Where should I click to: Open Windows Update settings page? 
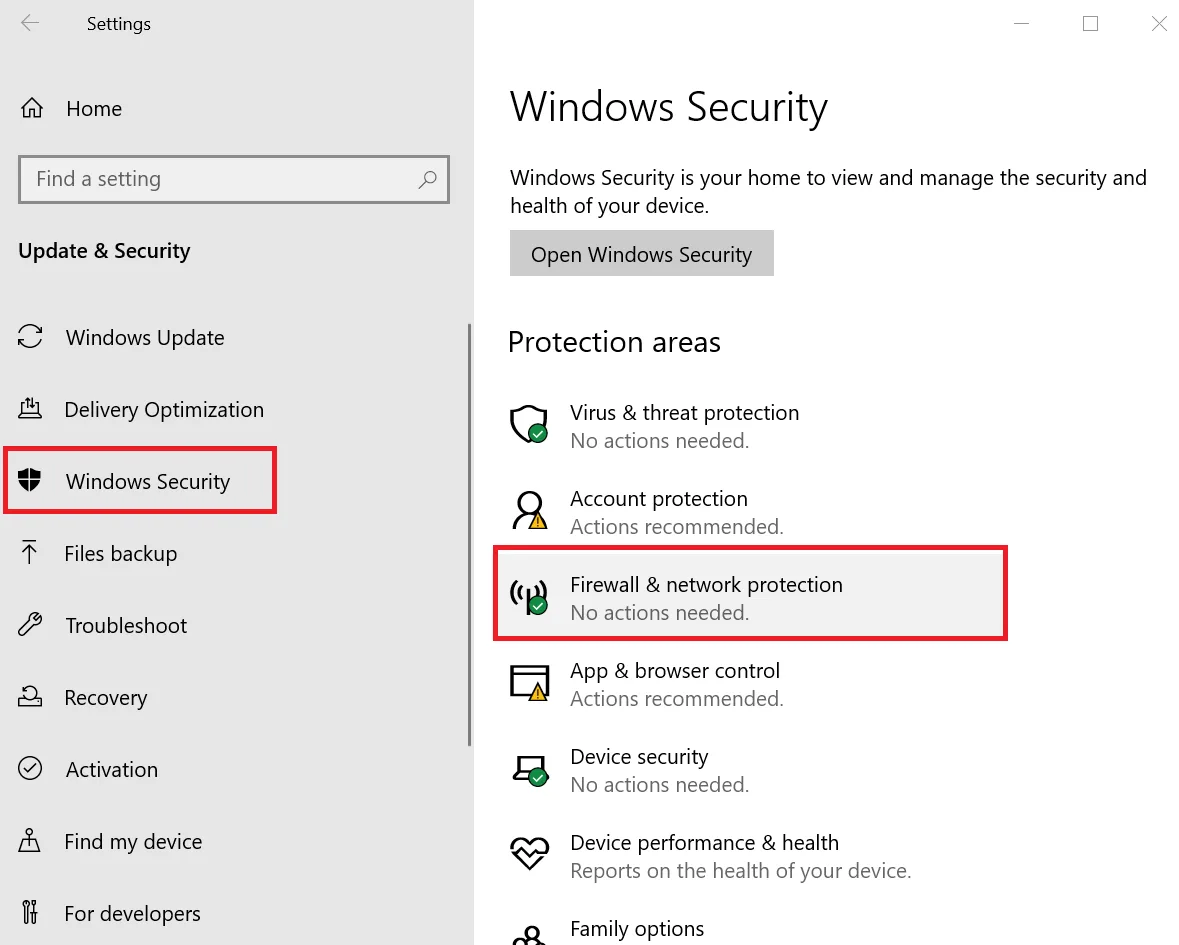pyautogui.click(x=145, y=338)
